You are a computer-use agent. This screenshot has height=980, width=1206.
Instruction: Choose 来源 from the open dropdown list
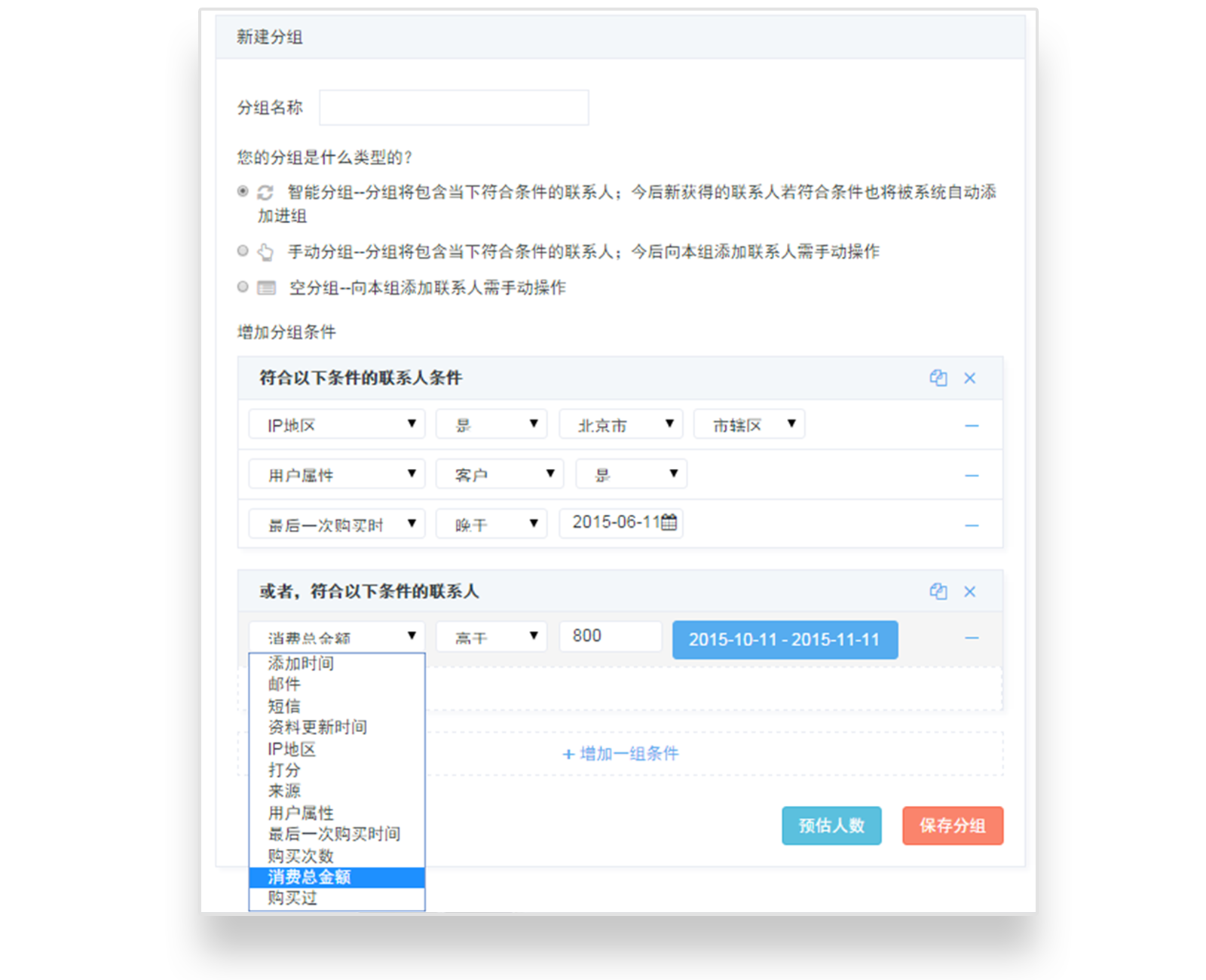pyautogui.click(x=337, y=792)
